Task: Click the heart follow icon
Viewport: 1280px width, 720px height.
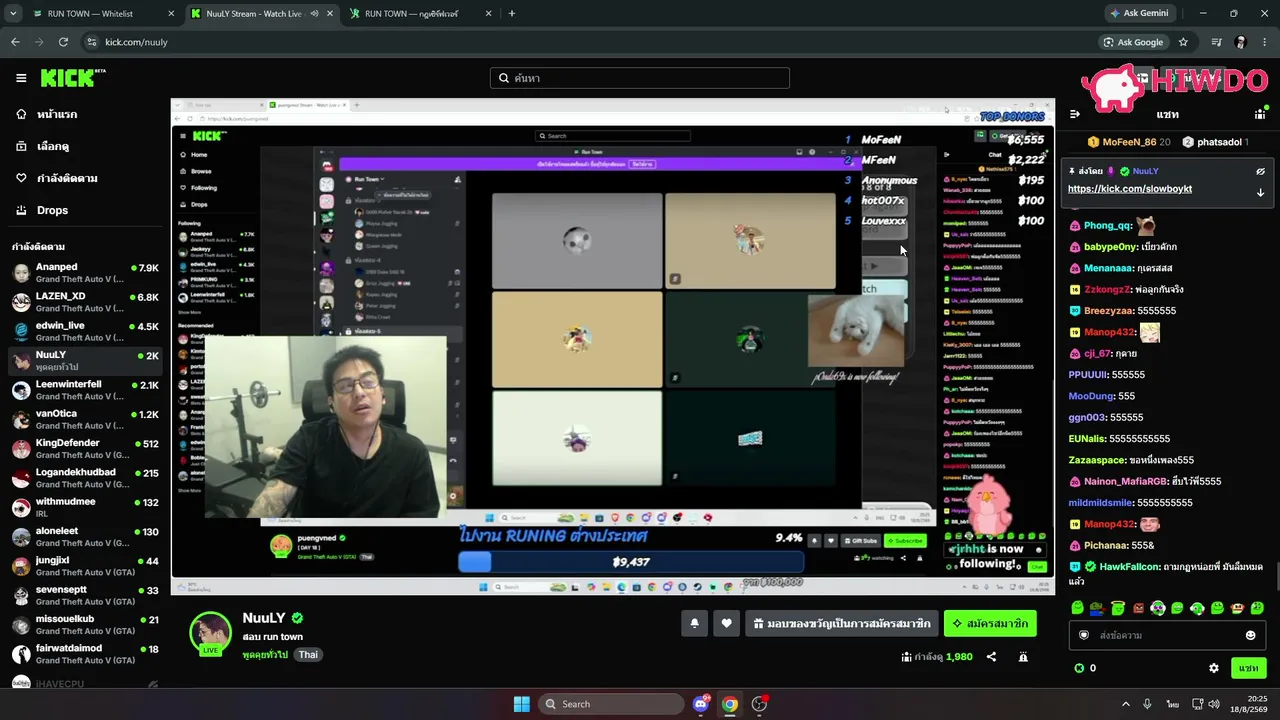Action: [727, 623]
